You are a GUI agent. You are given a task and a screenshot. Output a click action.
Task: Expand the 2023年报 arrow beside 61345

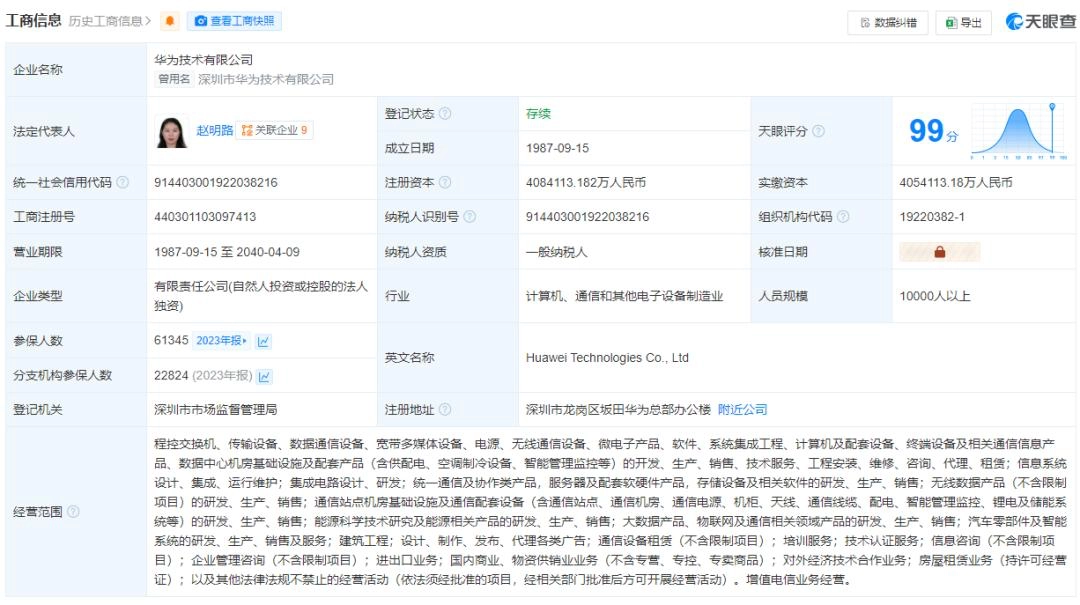coord(245,341)
